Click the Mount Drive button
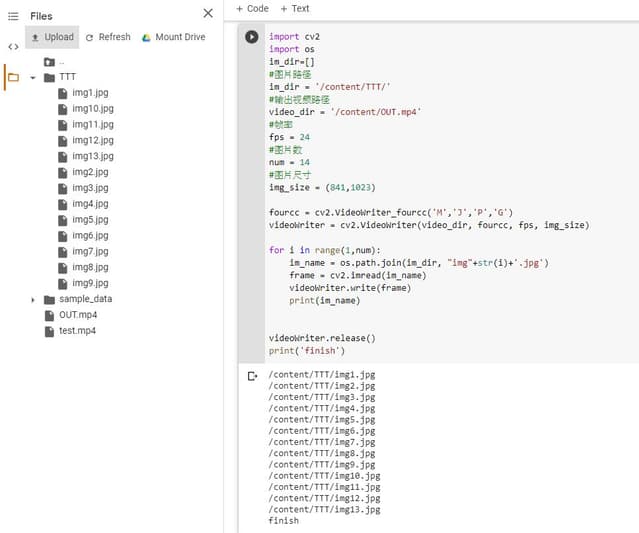Viewport: 639px width, 533px height. click(x=172, y=37)
